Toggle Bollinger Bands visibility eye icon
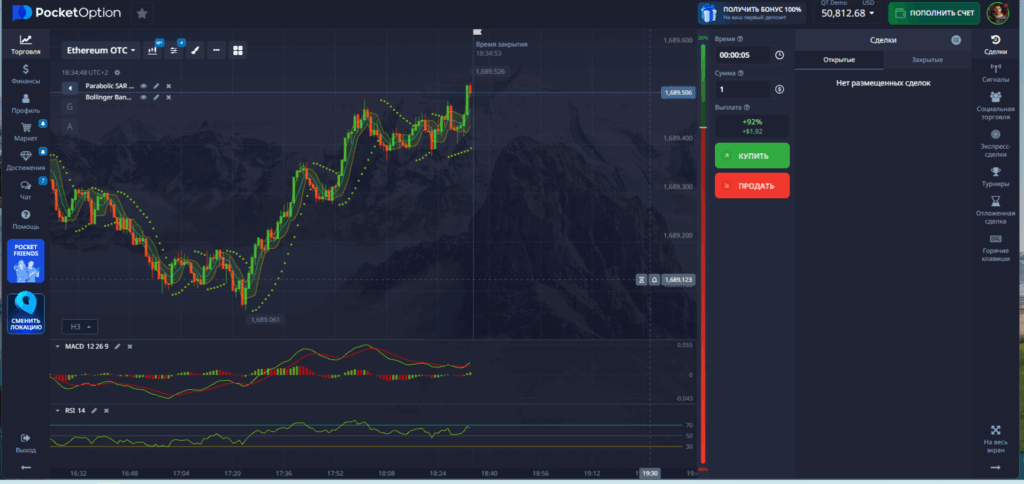Image resolution: width=1024 pixels, height=484 pixels. click(143, 98)
